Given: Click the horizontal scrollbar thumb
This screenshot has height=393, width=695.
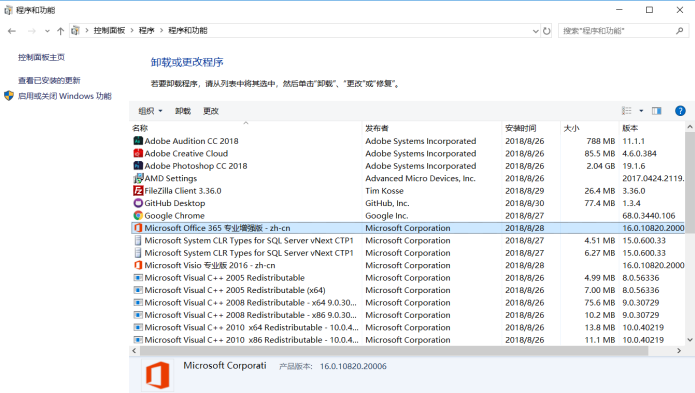Looking at the screenshot, I should pos(394,350).
